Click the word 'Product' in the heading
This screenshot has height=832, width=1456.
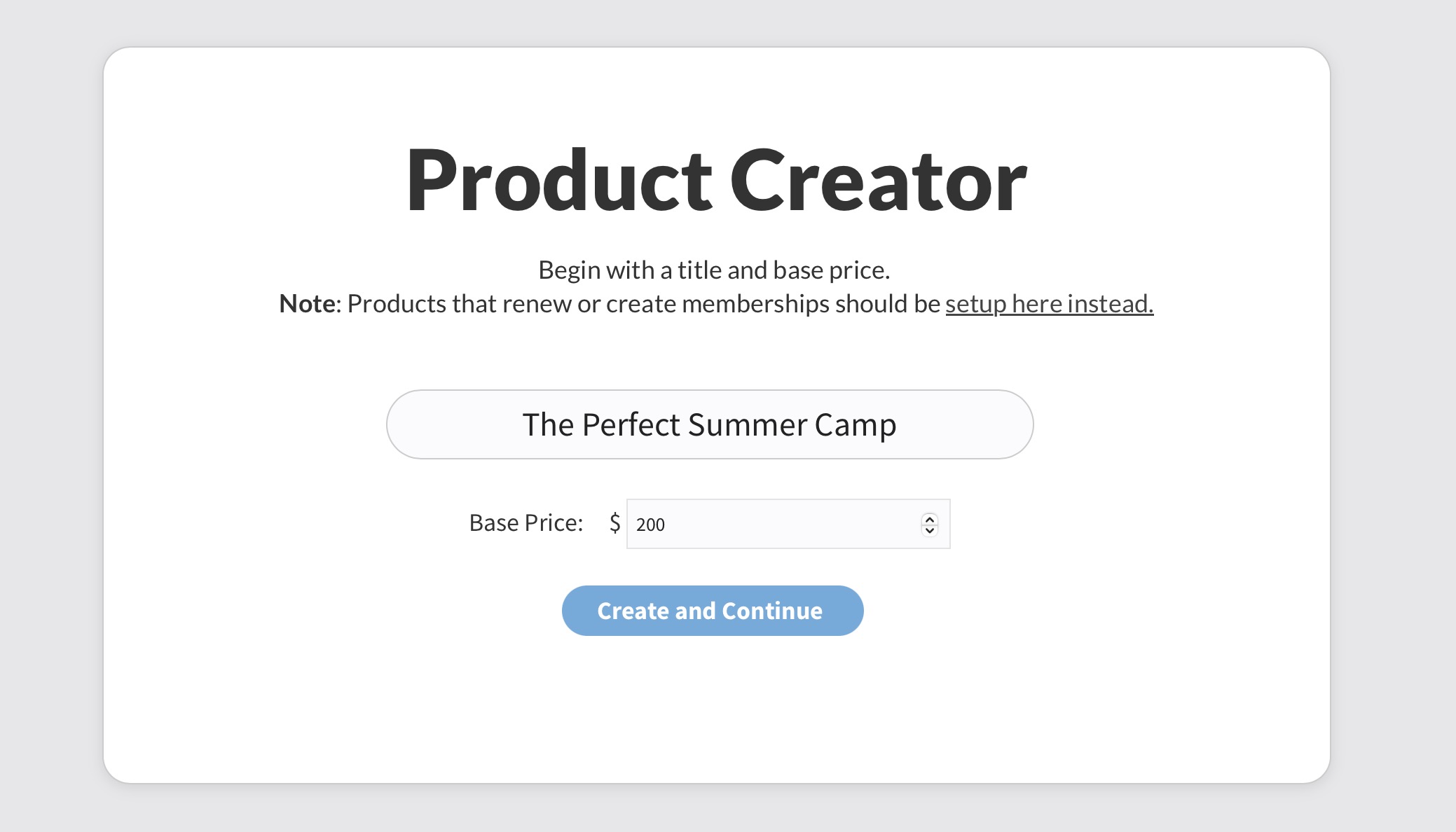coord(559,180)
